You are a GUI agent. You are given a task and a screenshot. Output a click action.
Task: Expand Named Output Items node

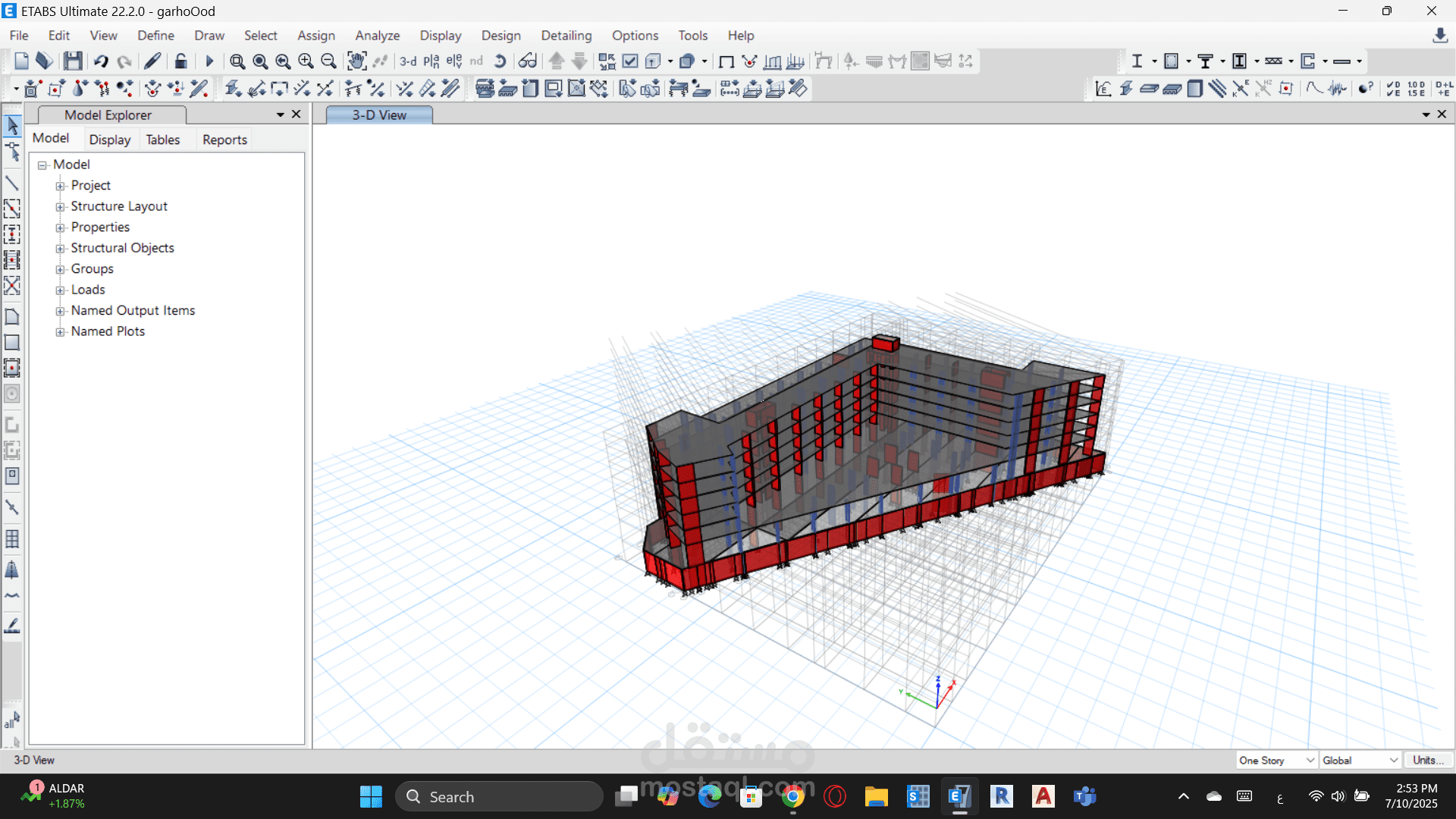pos(60,311)
